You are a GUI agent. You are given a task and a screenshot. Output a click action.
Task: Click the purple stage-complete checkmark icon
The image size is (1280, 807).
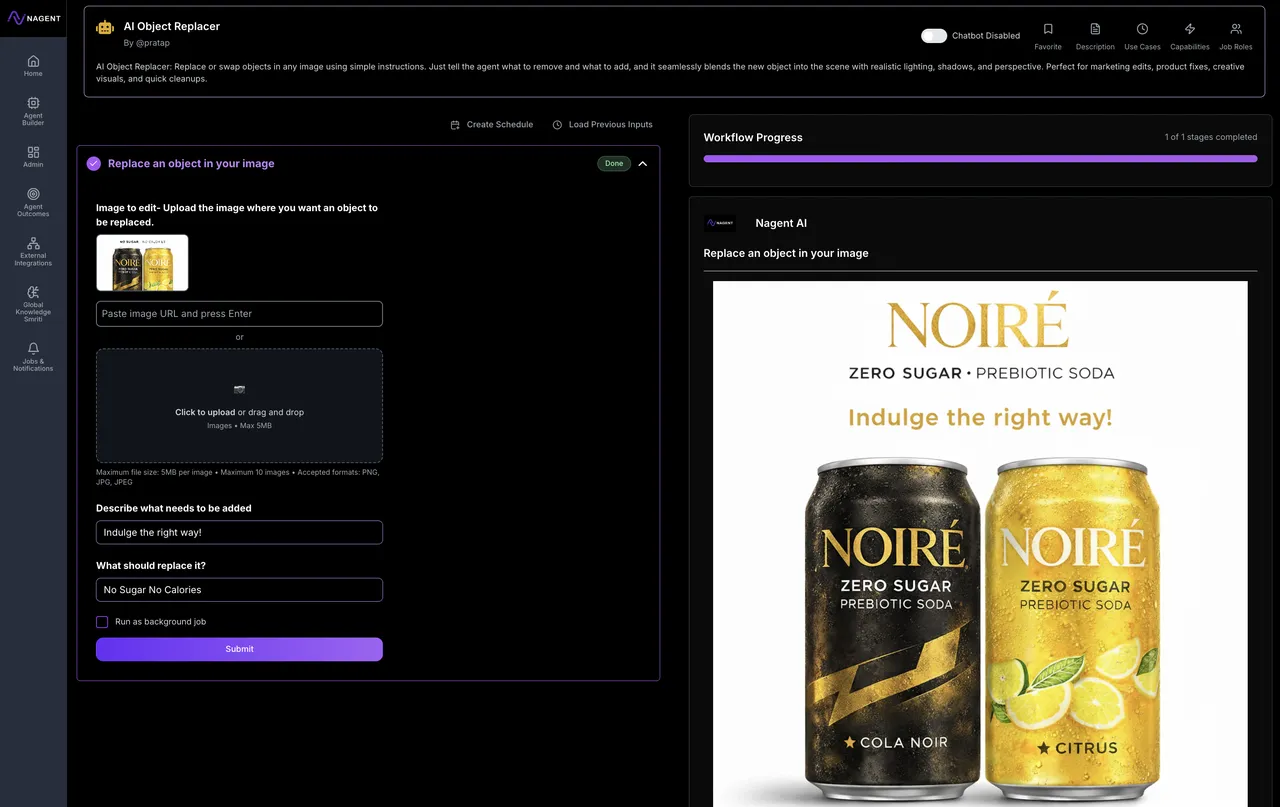tap(94, 164)
